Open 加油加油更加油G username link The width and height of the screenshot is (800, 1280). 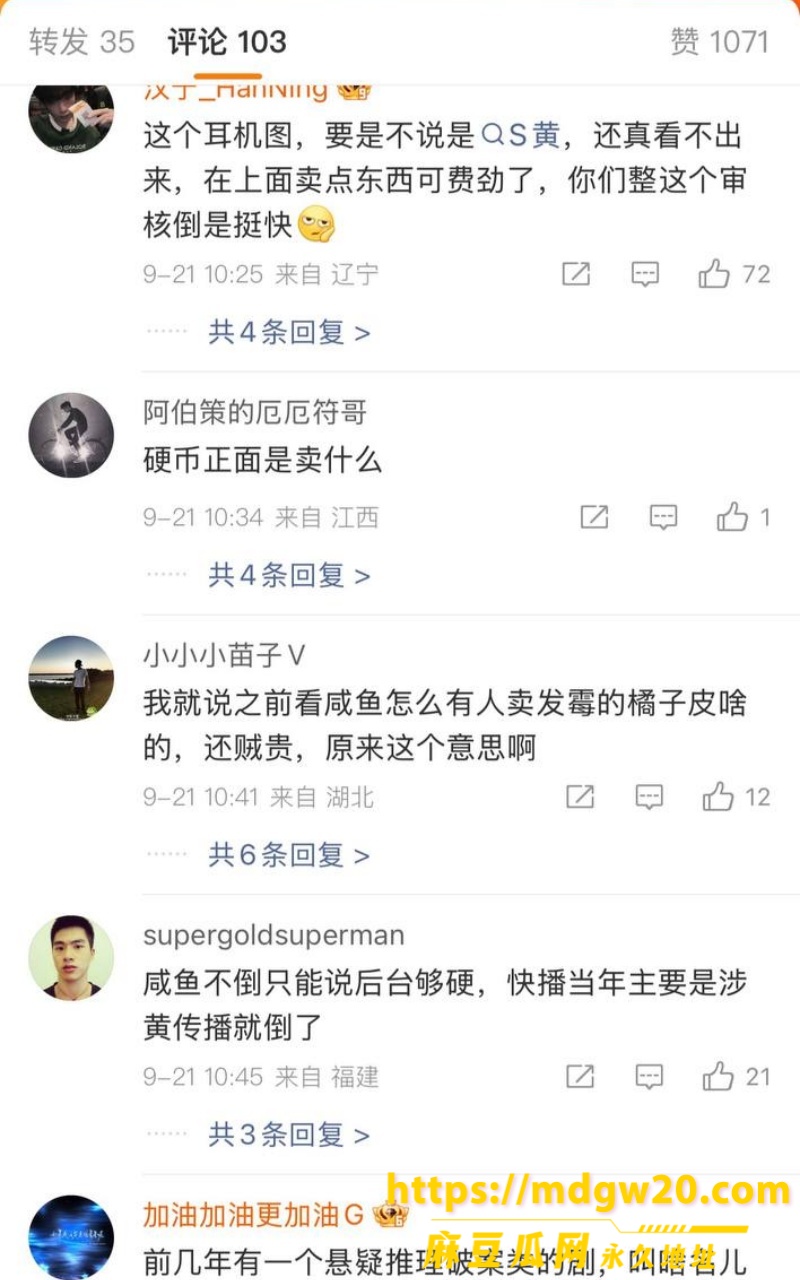(x=254, y=1215)
